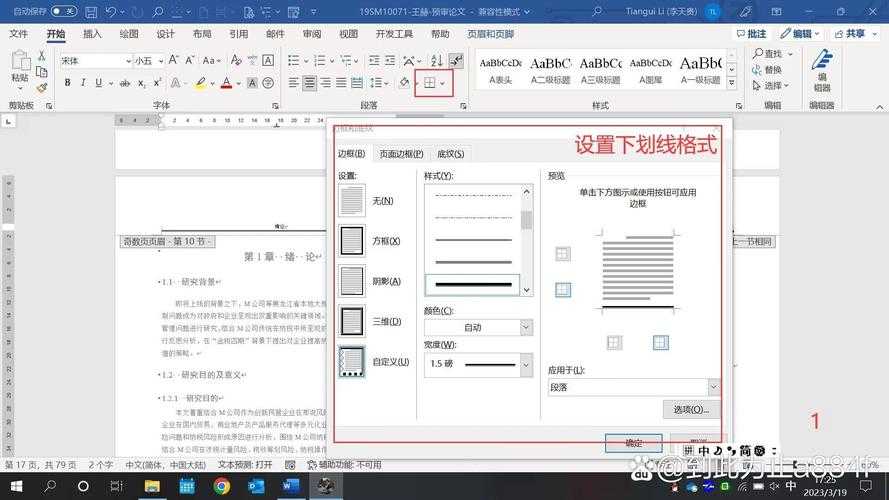Click the Format Painter brush icon
889x500 pixels.
(41, 88)
